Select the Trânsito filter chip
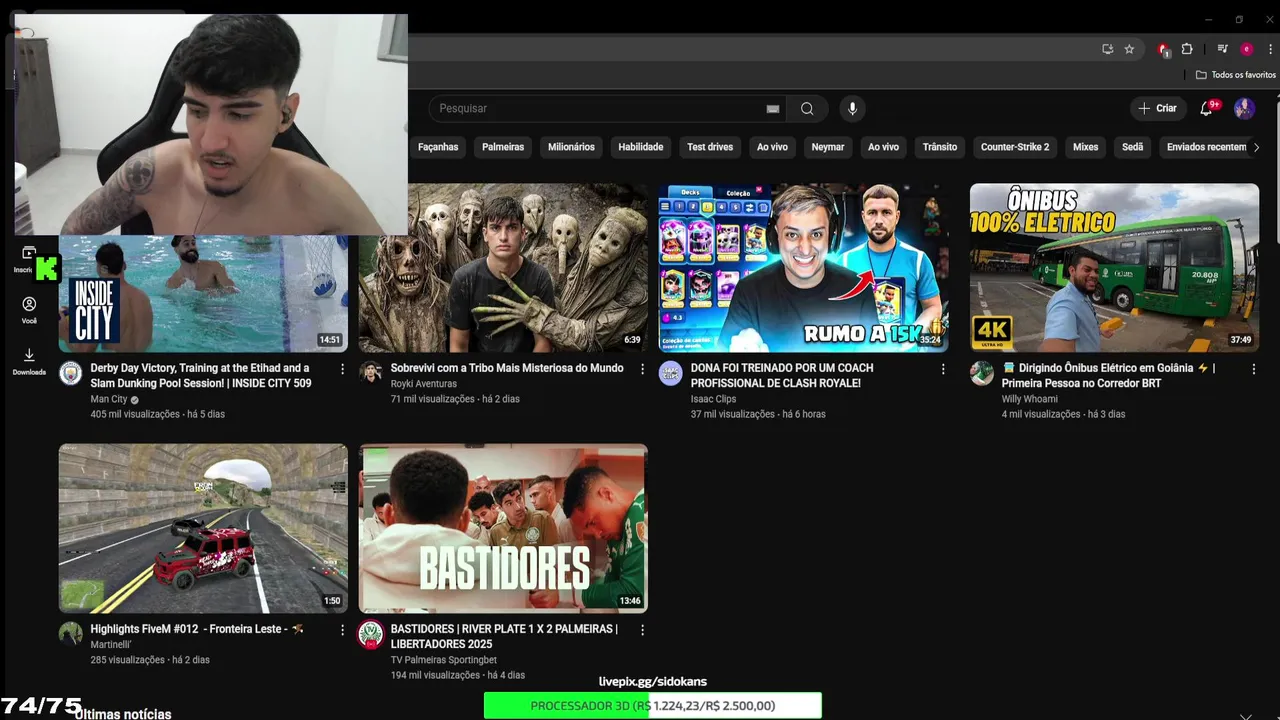Image resolution: width=1280 pixels, height=720 pixels. coord(940,147)
